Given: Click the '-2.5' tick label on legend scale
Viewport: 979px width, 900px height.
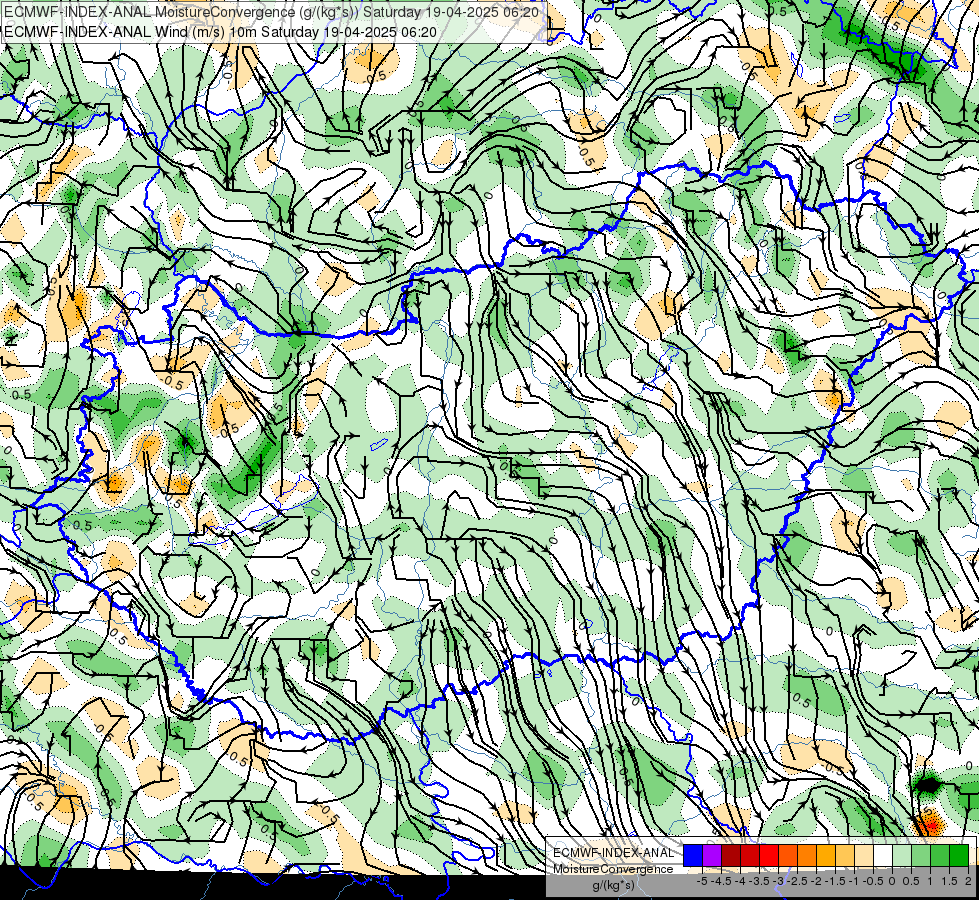Looking at the screenshot, I should (x=798, y=881).
